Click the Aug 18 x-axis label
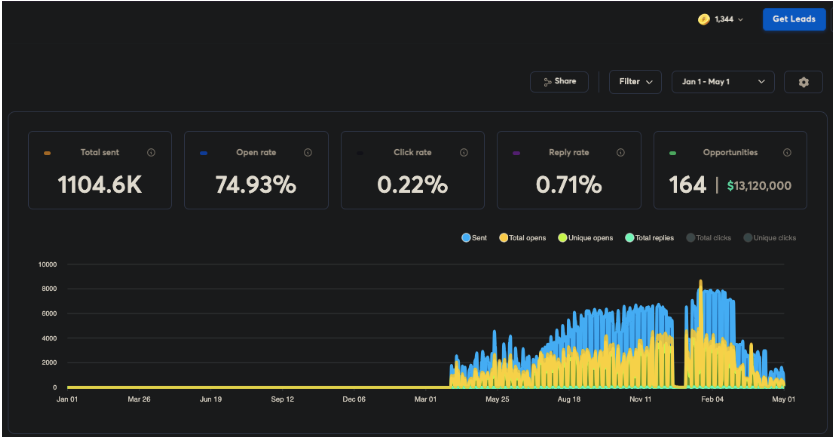Viewport: 833px width, 437px height. click(569, 399)
